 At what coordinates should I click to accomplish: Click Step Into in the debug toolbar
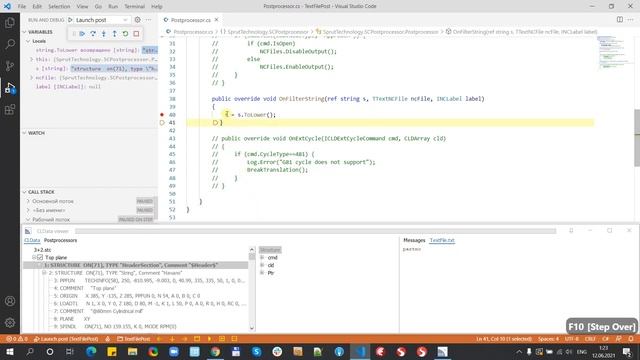click(x=104, y=34)
